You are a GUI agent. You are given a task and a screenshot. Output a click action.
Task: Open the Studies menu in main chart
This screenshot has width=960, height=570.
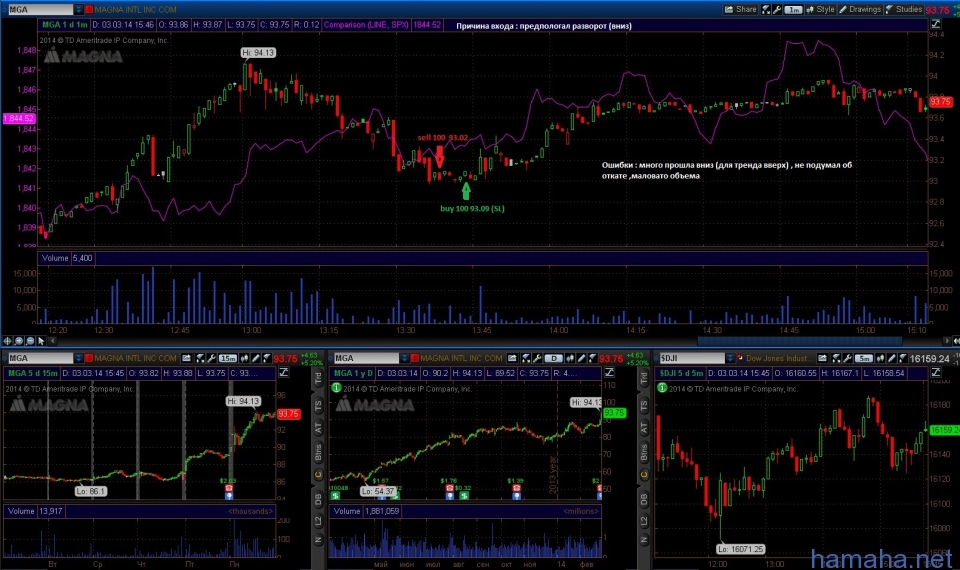(x=904, y=9)
